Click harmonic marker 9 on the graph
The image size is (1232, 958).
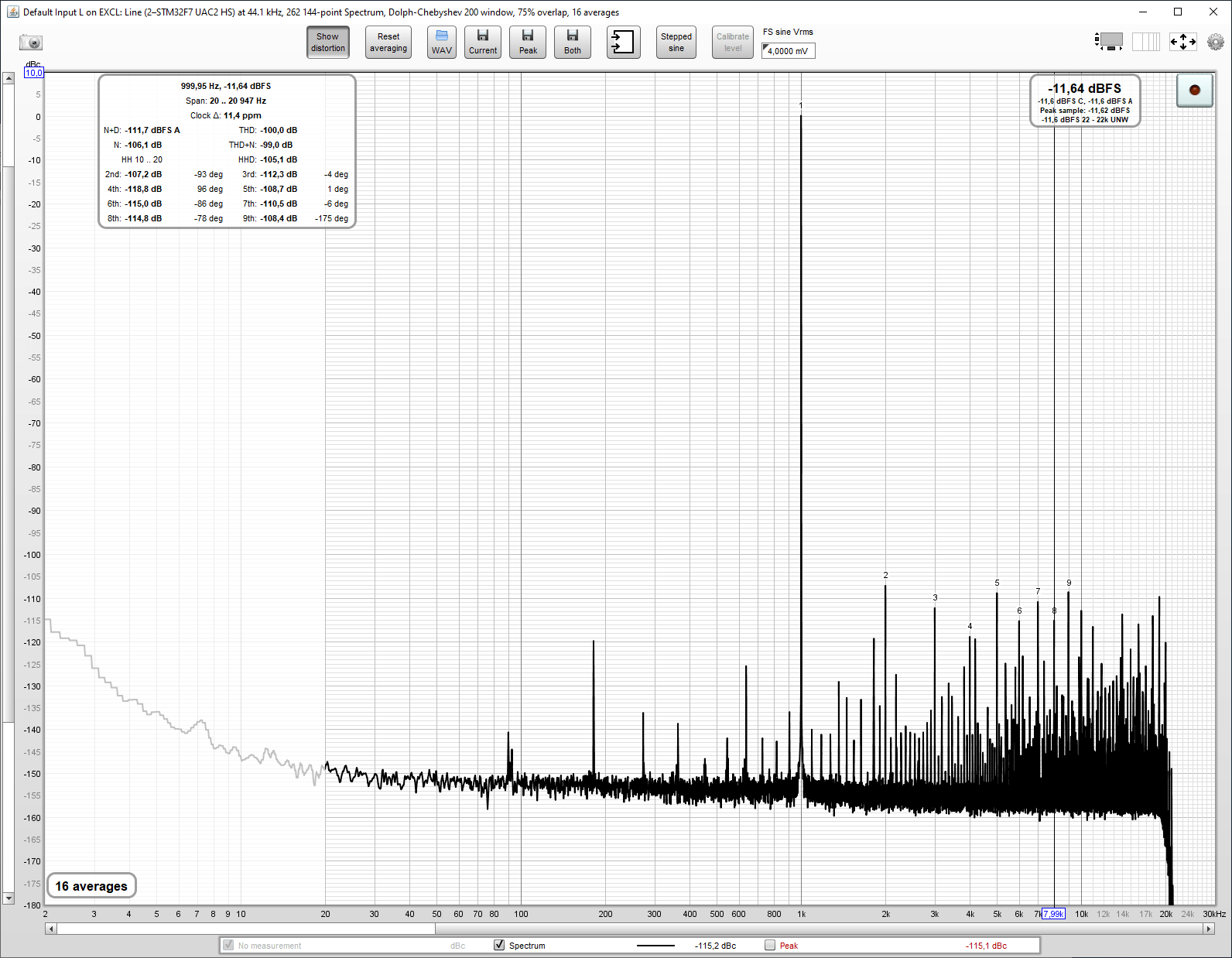pos(1069,583)
